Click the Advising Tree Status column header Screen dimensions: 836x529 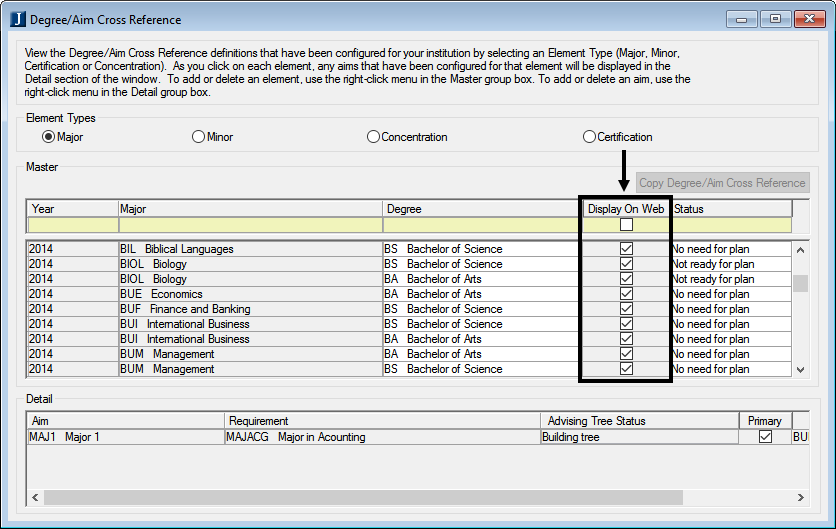pyautogui.click(x=639, y=421)
